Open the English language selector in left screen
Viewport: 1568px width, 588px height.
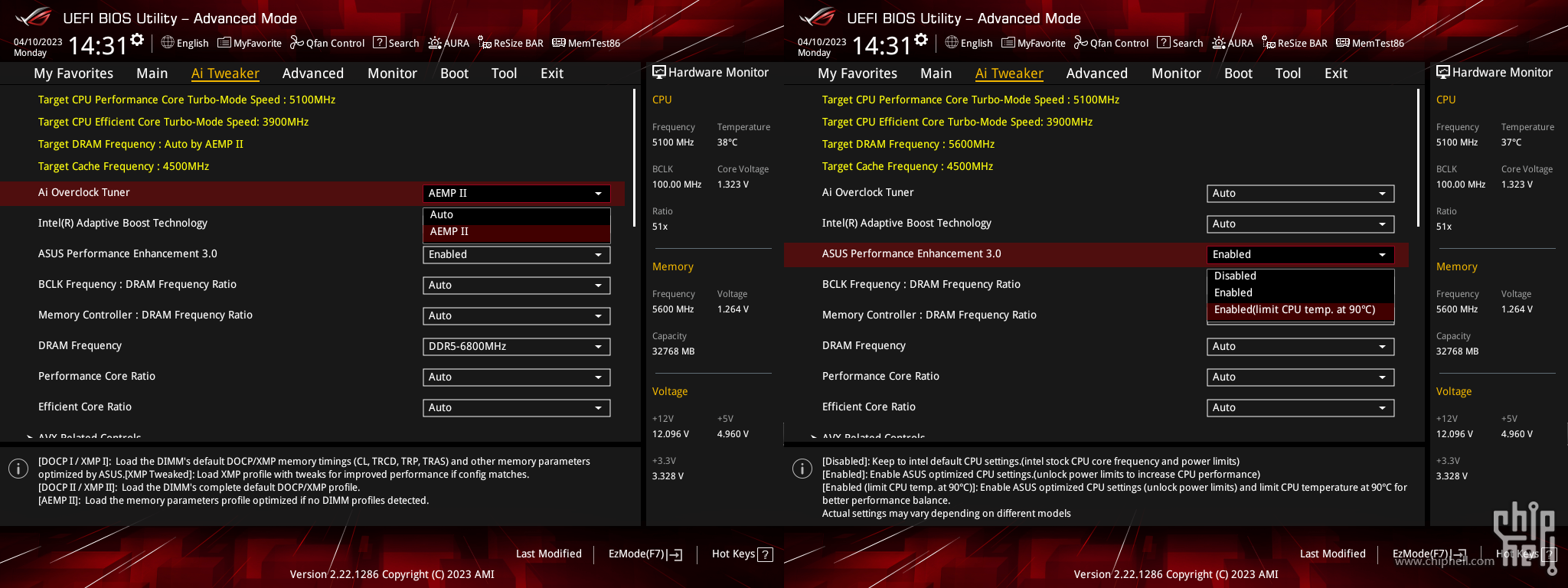185,43
